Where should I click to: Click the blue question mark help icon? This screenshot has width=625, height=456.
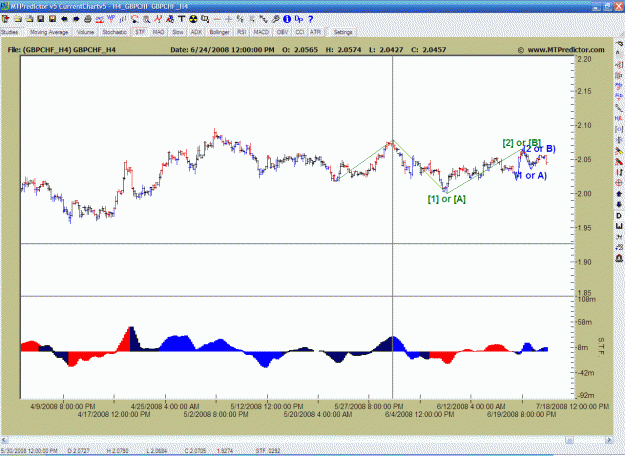click(311, 19)
